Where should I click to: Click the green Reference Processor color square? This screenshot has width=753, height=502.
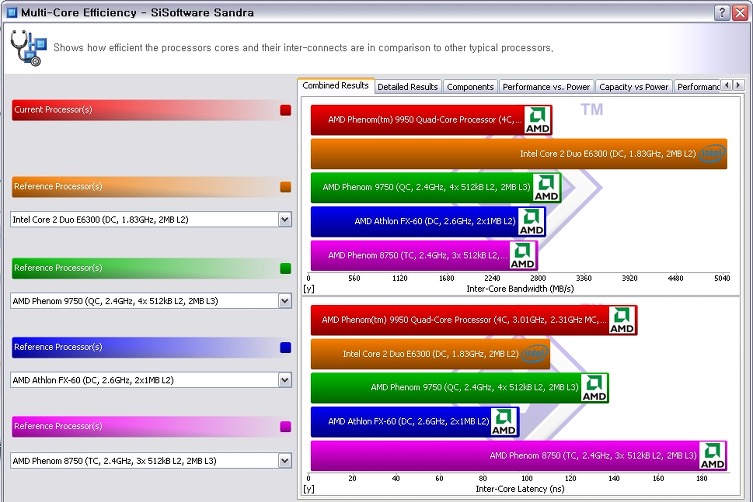pos(285,268)
